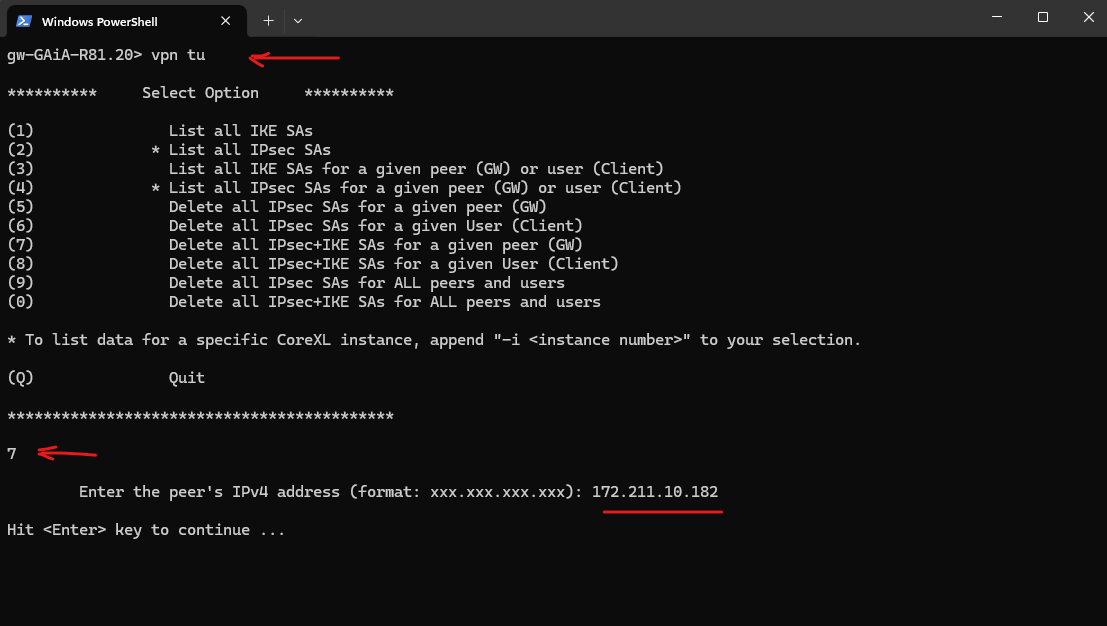Click option (0) Delete all SAs for ALL peers
1107x626 pixels.
pos(304,302)
